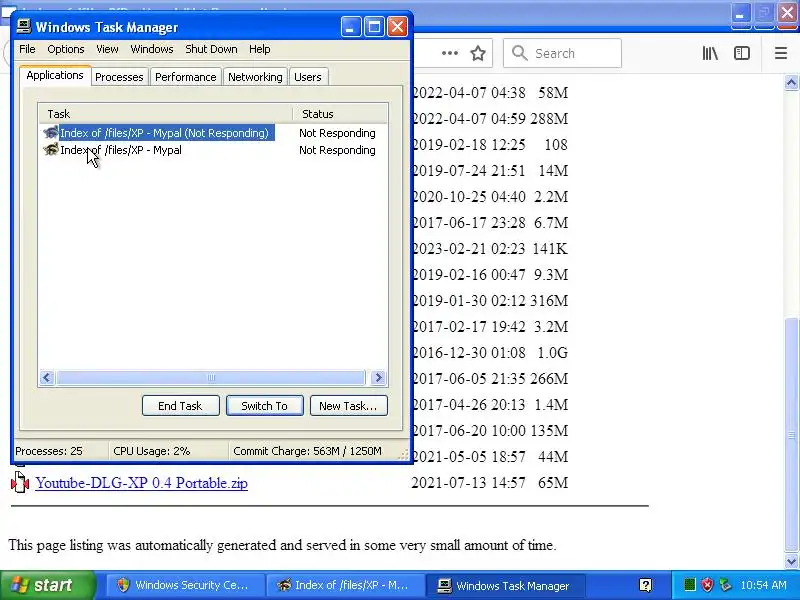800x600 pixels.
Task: Click the browser page scroll-down arrow
Action: pyautogui.click(x=791, y=561)
